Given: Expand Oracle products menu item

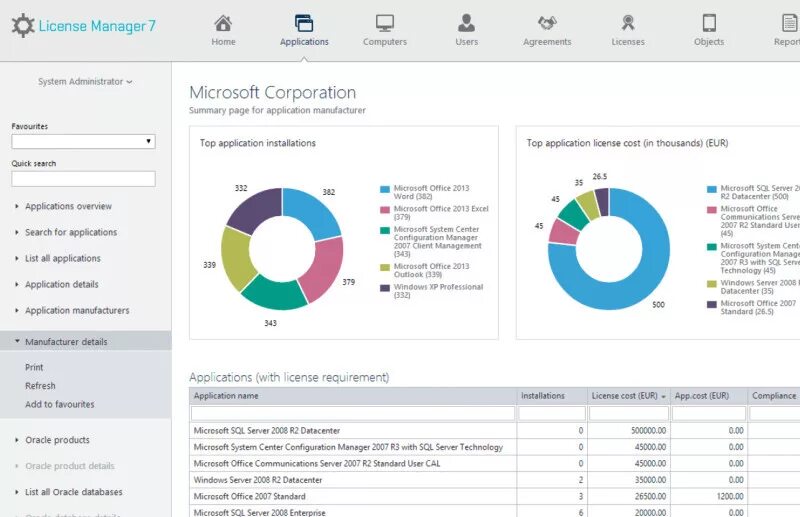Looking at the screenshot, I should (x=57, y=440).
